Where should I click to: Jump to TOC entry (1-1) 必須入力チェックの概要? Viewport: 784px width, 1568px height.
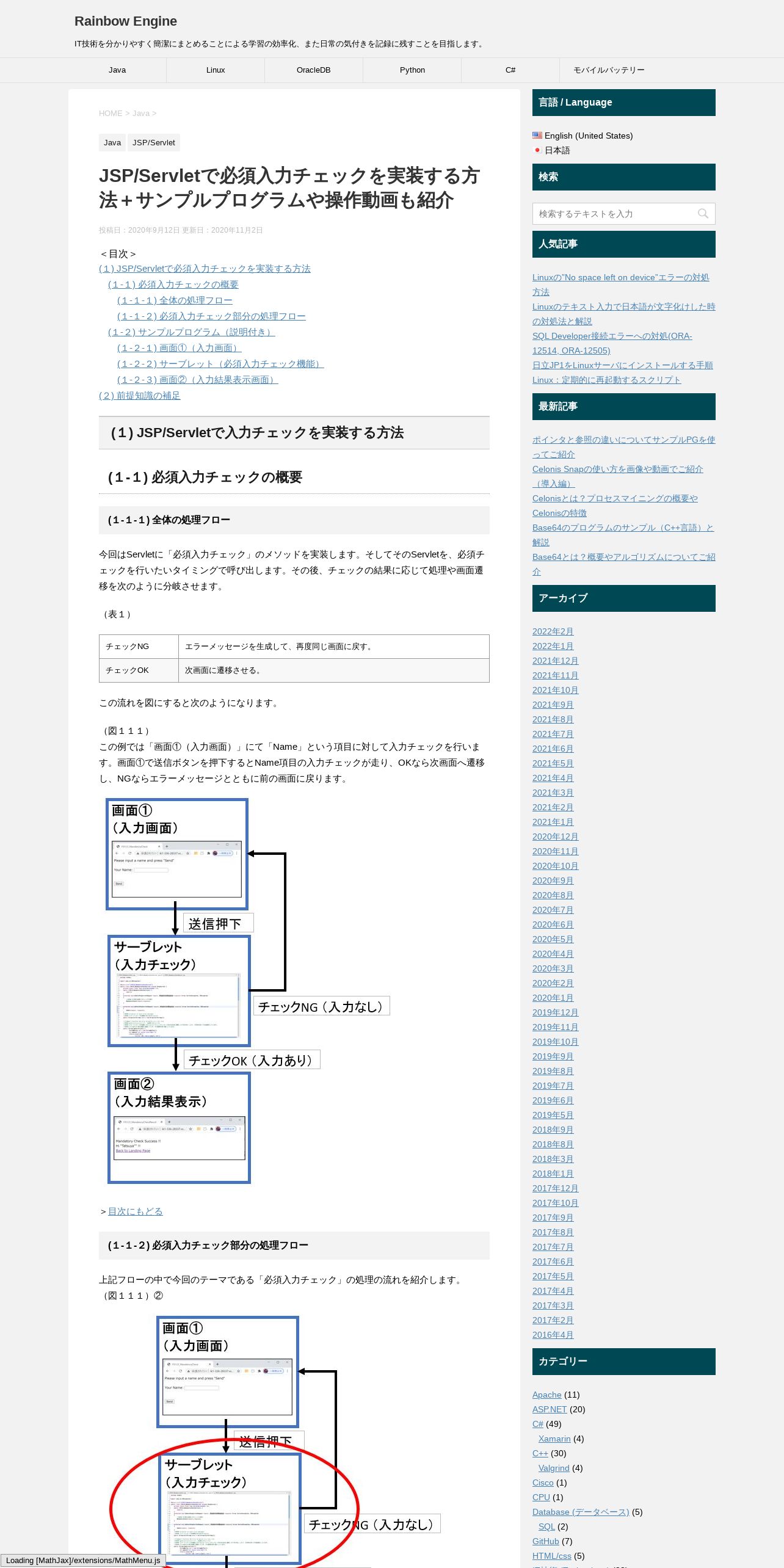point(173,285)
